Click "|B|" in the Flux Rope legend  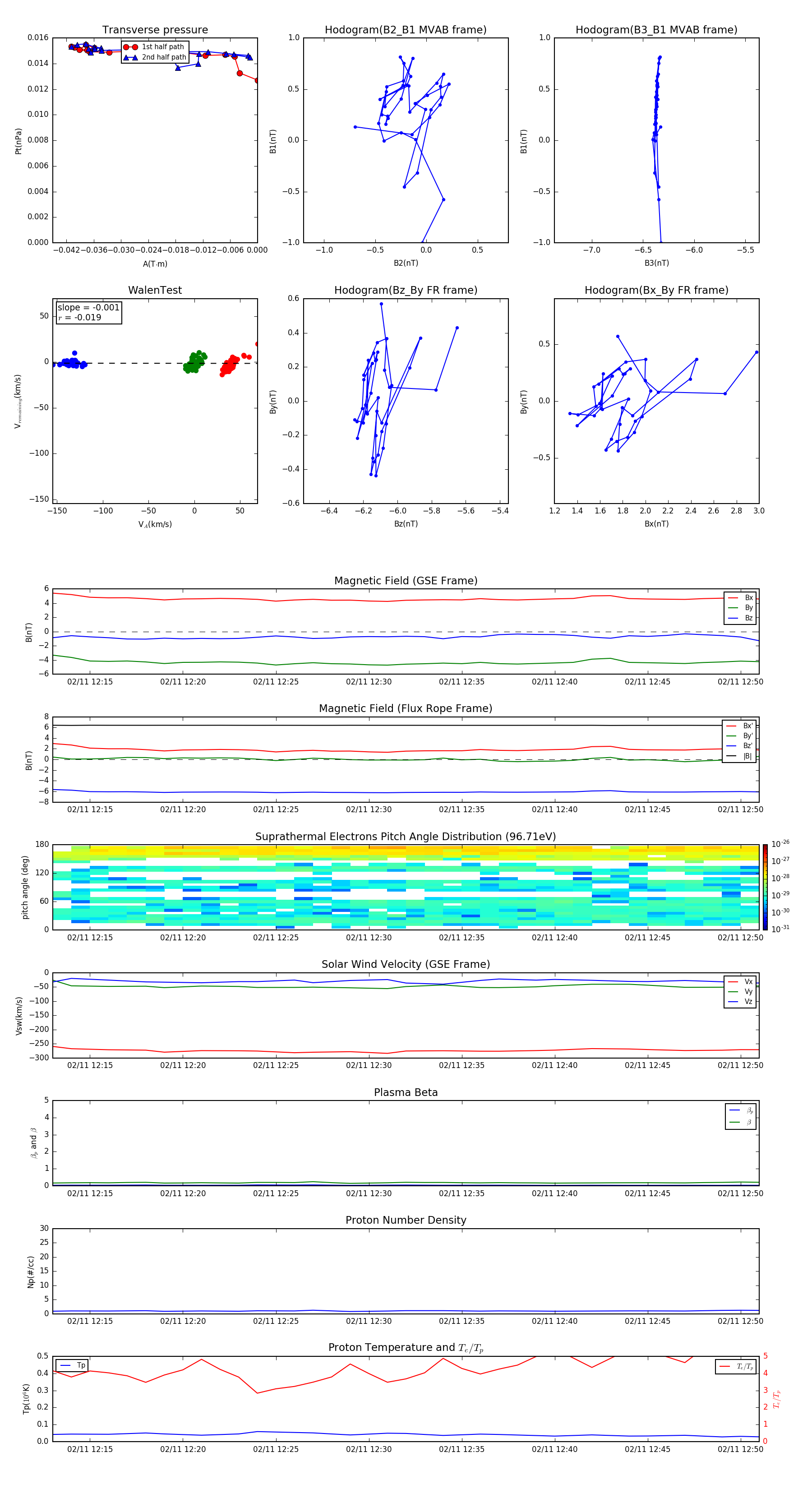click(x=739, y=757)
